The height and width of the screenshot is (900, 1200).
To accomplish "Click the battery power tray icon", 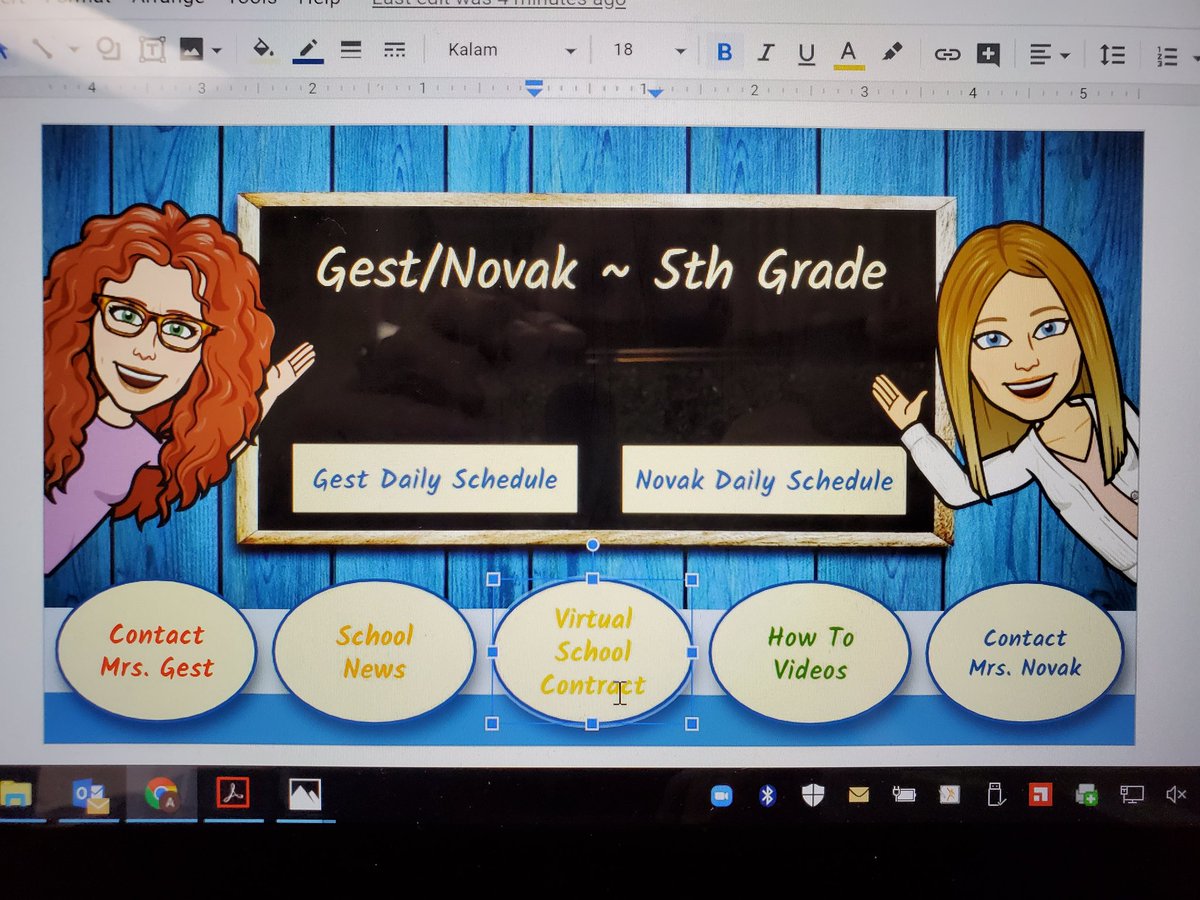I will (903, 795).
